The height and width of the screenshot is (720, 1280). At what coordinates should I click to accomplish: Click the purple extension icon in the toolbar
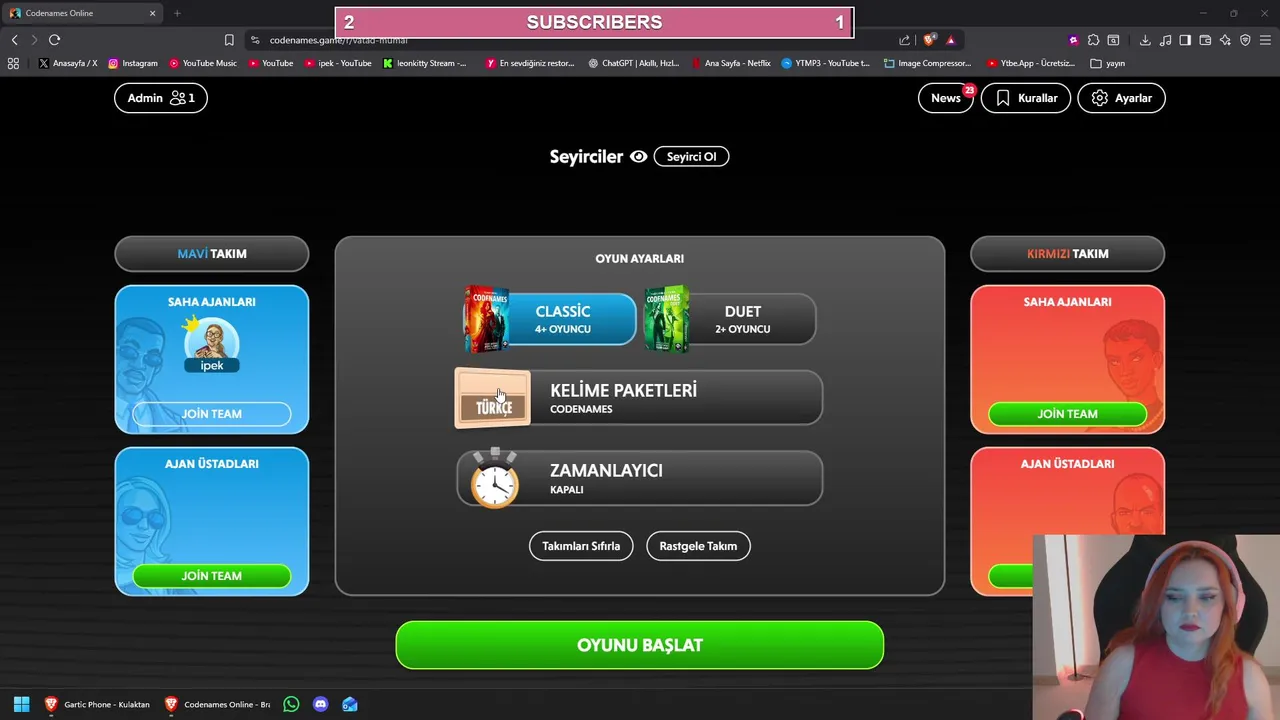(x=1073, y=40)
